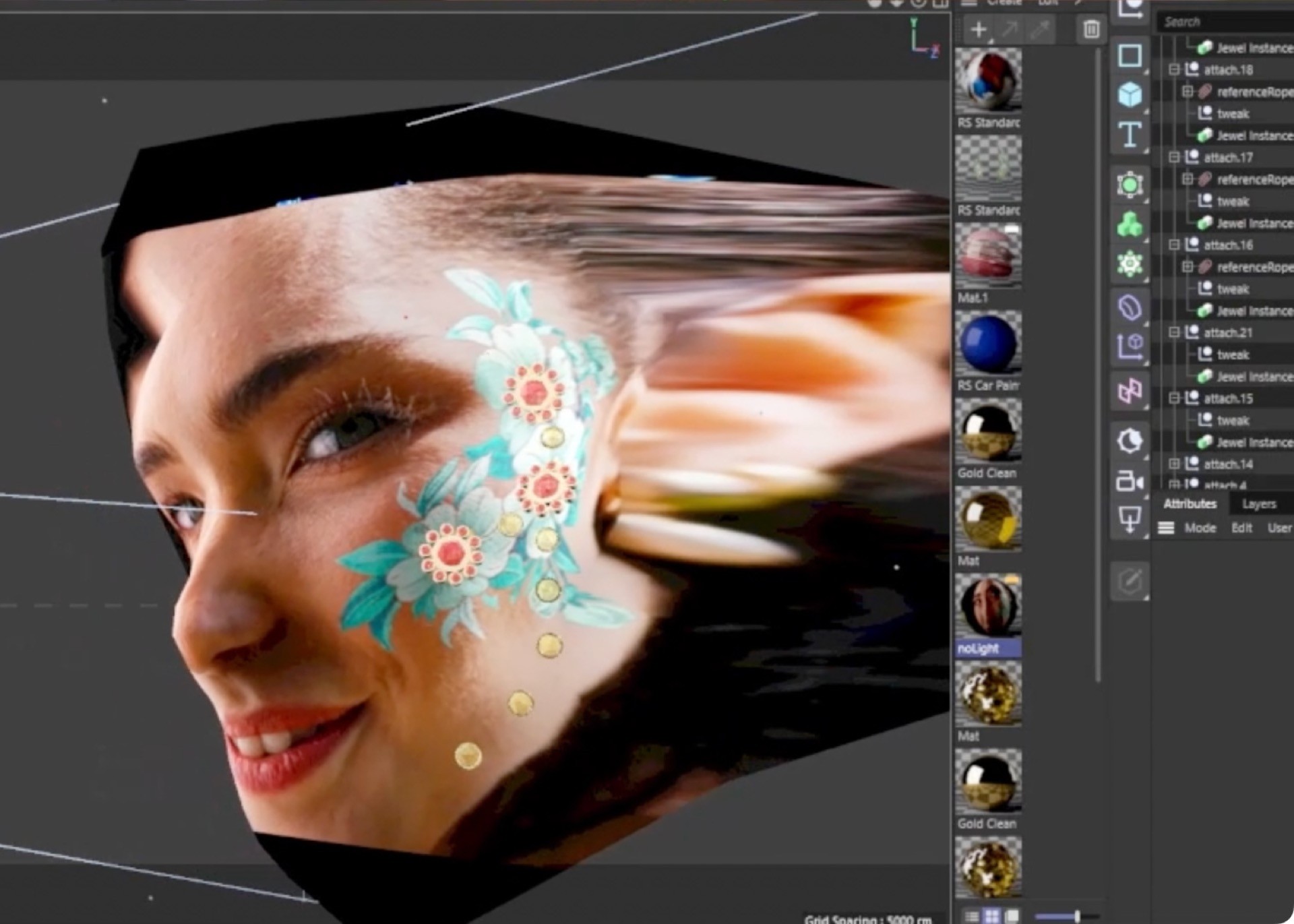Image resolution: width=1294 pixels, height=924 pixels.
Task: Switch to the Layers tab
Action: pyautogui.click(x=1259, y=504)
